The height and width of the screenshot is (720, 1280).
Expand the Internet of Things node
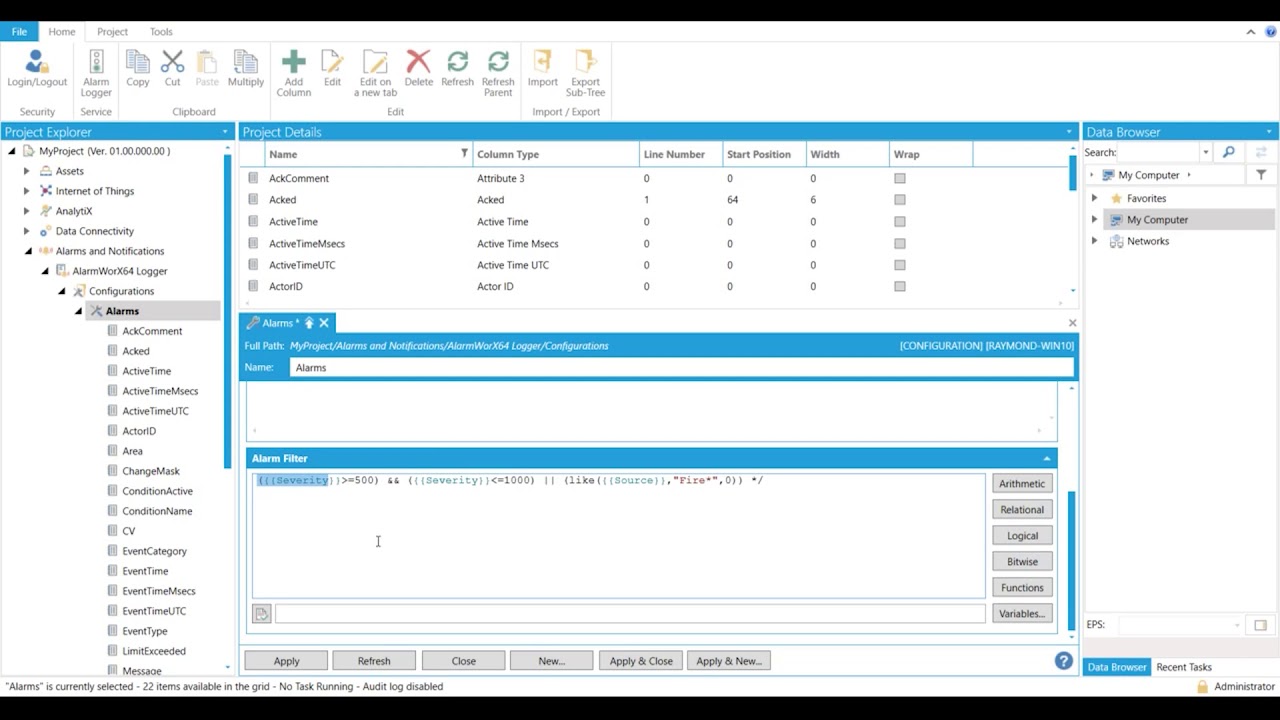point(27,191)
